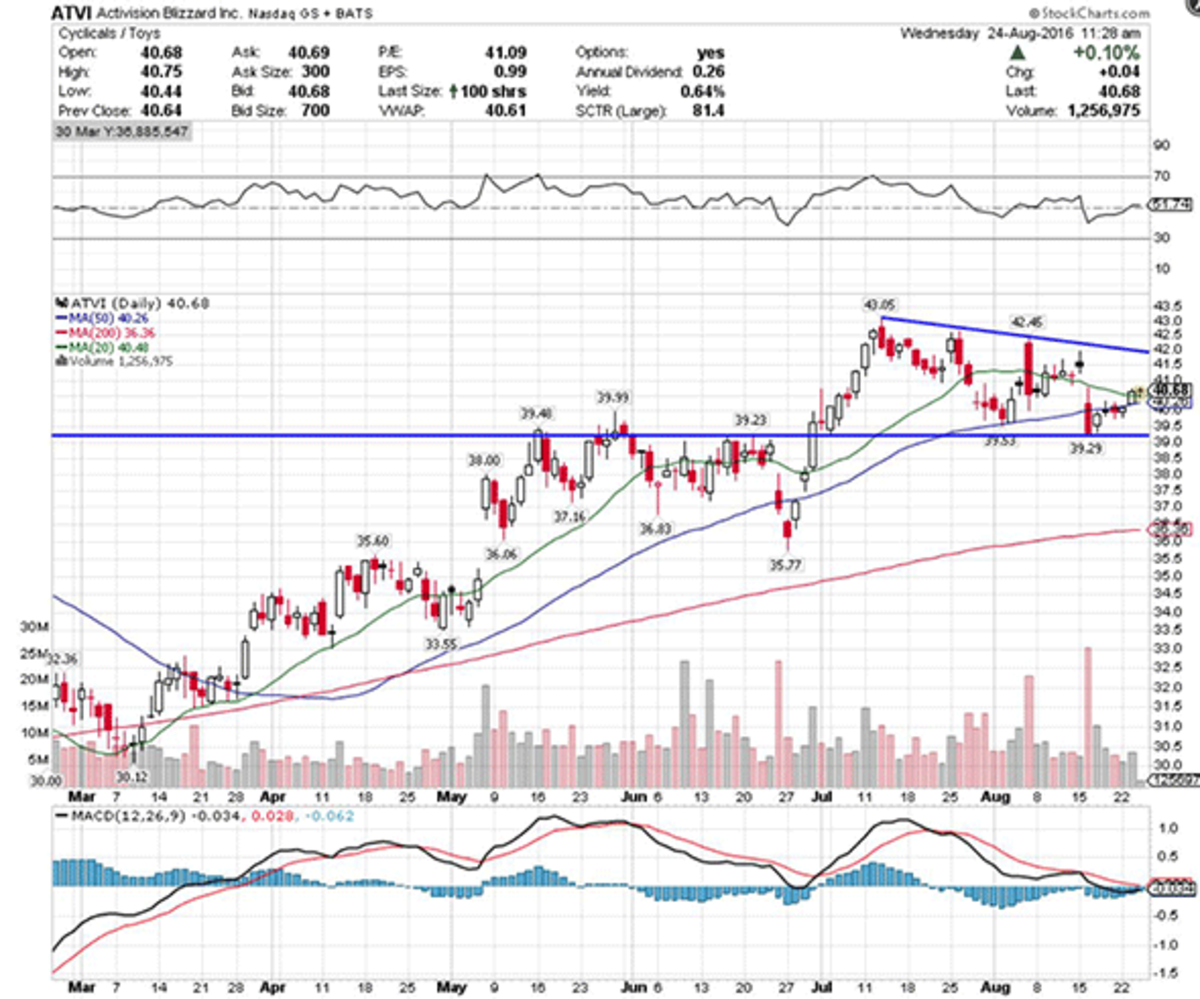Click the 39.29 low annotation
Viewport: 1200px width, 999px height.
click(x=1084, y=450)
